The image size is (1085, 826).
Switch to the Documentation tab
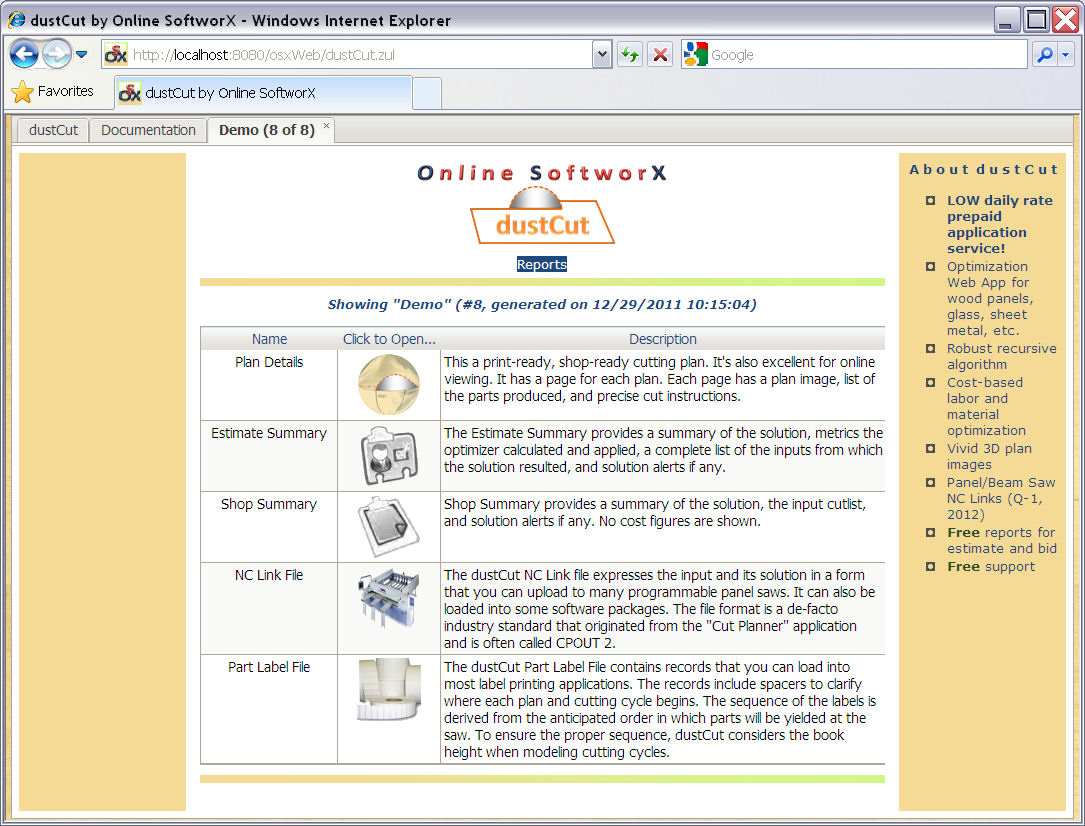pyautogui.click(x=148, y=130)
